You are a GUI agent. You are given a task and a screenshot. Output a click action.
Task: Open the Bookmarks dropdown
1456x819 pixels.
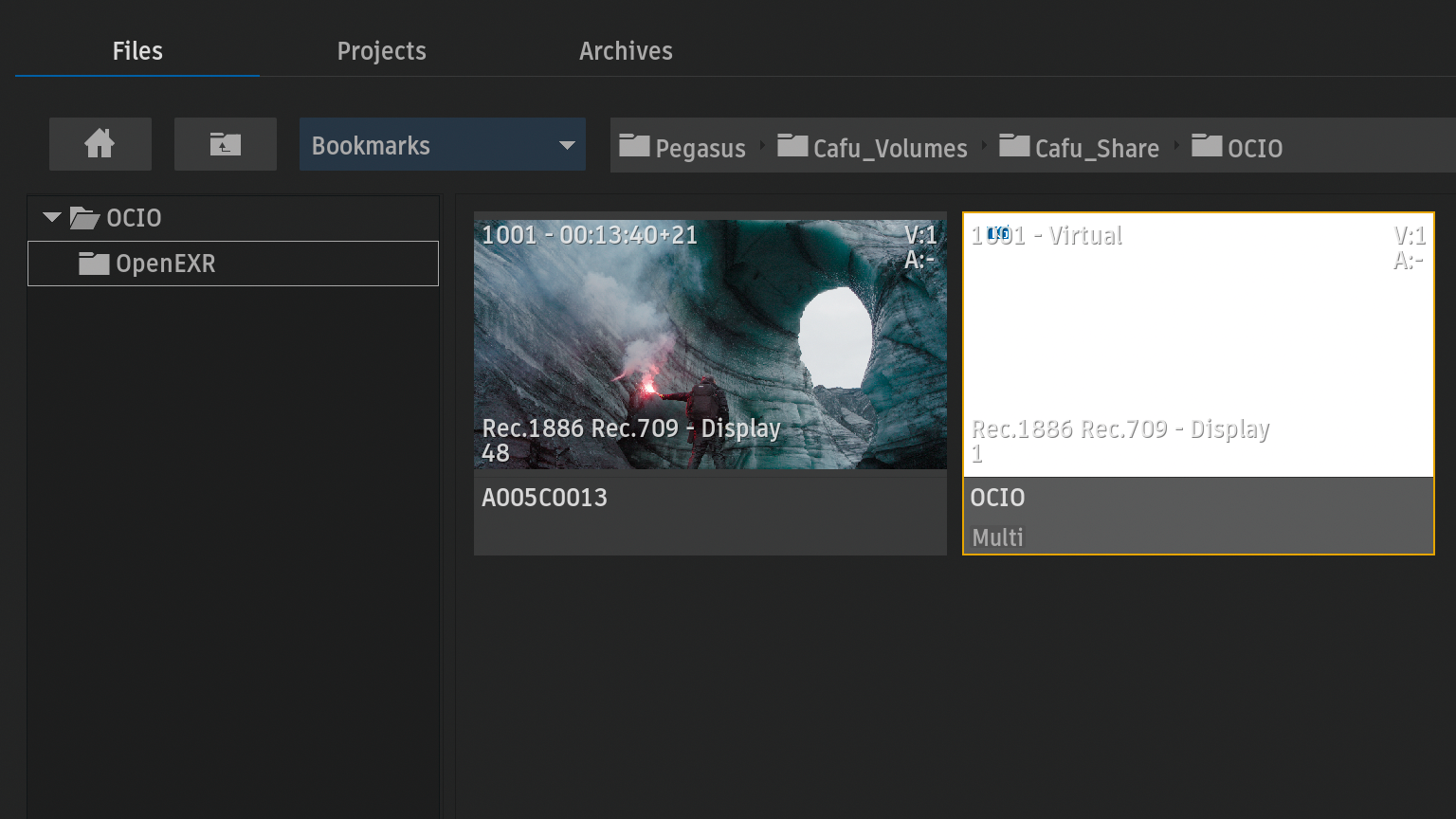click(442, 144)
